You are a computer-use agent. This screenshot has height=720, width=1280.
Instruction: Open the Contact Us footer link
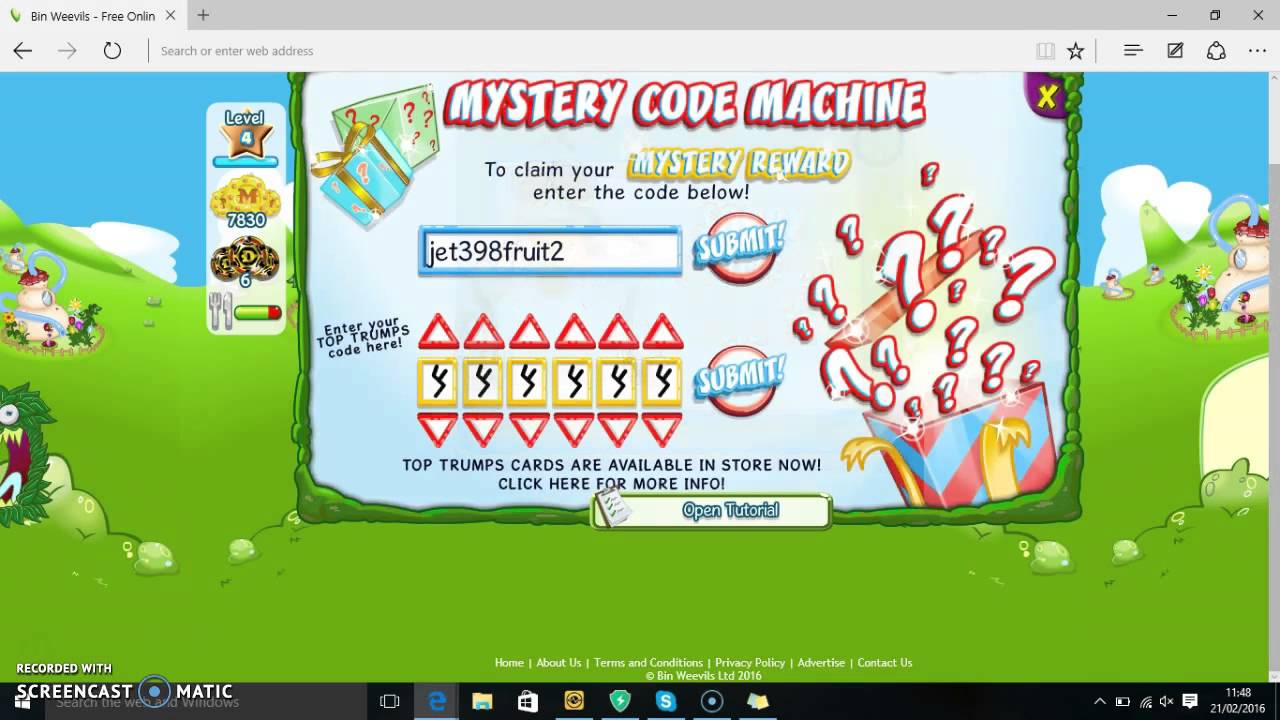tap(885, 662)
